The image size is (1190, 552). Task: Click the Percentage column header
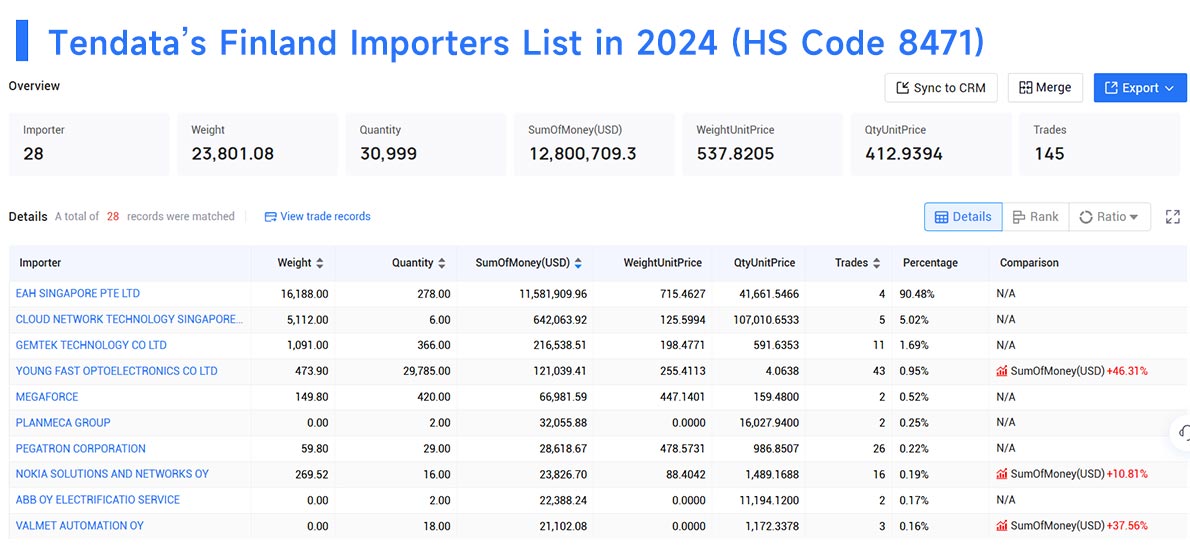point(930,263)
